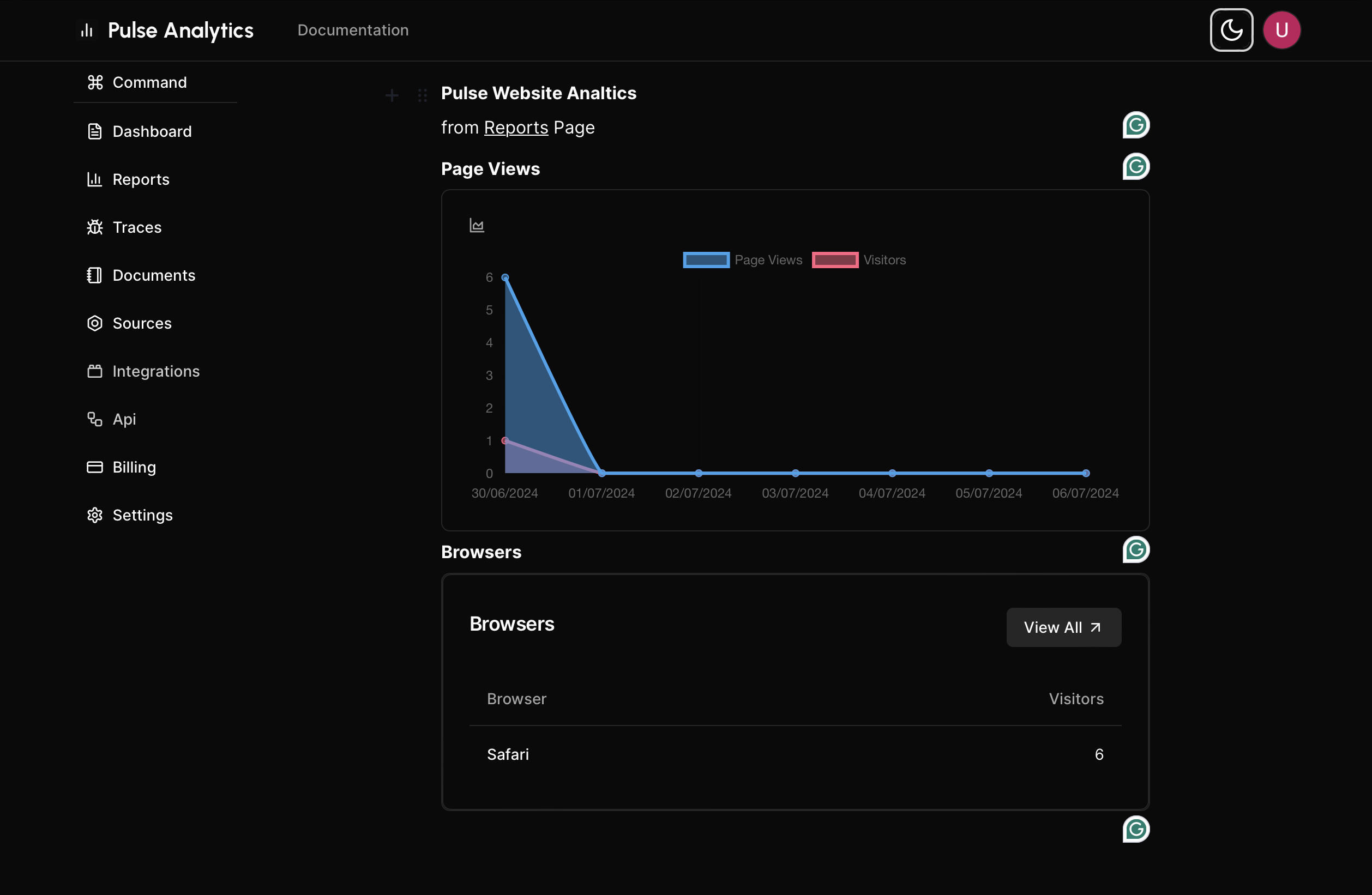This screenshot has height=895, width=1372.
Task: Open Reports in the sidebar
Action: 155,179
